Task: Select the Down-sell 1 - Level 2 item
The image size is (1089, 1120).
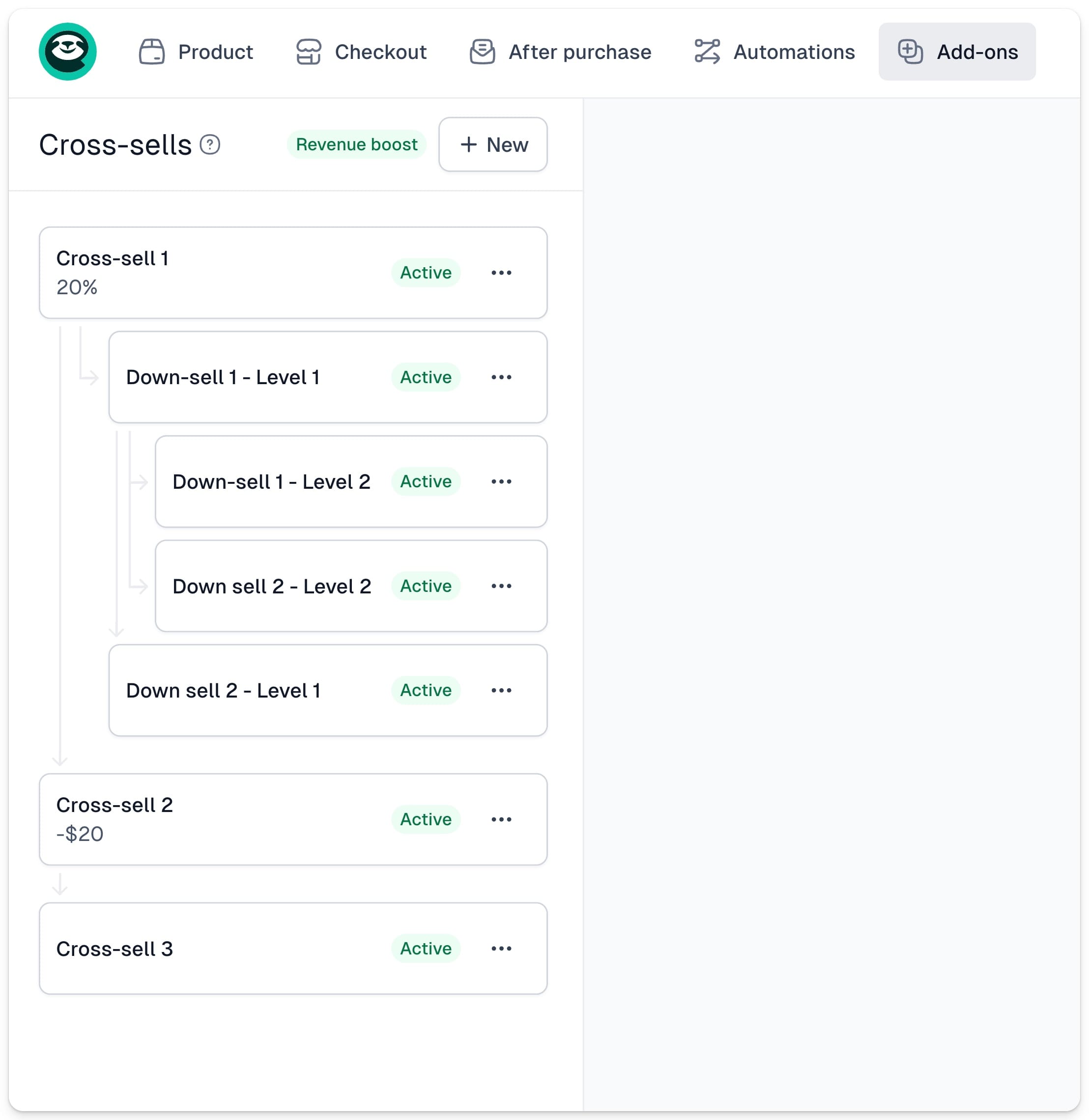Action: [351, 481]
